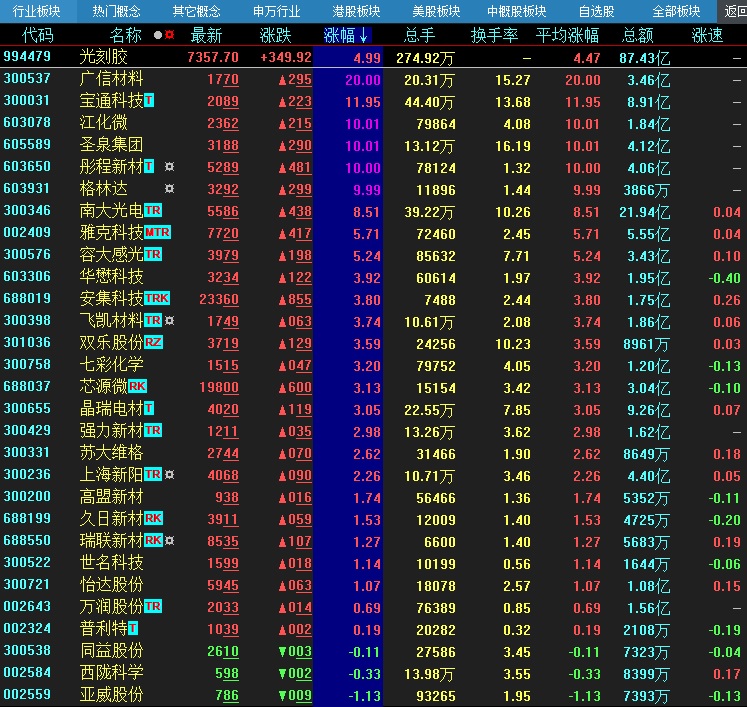The image size is (747, 707).
Task: Click the RZ badge beside 双乐股份
Action: [x=153, y=343]
